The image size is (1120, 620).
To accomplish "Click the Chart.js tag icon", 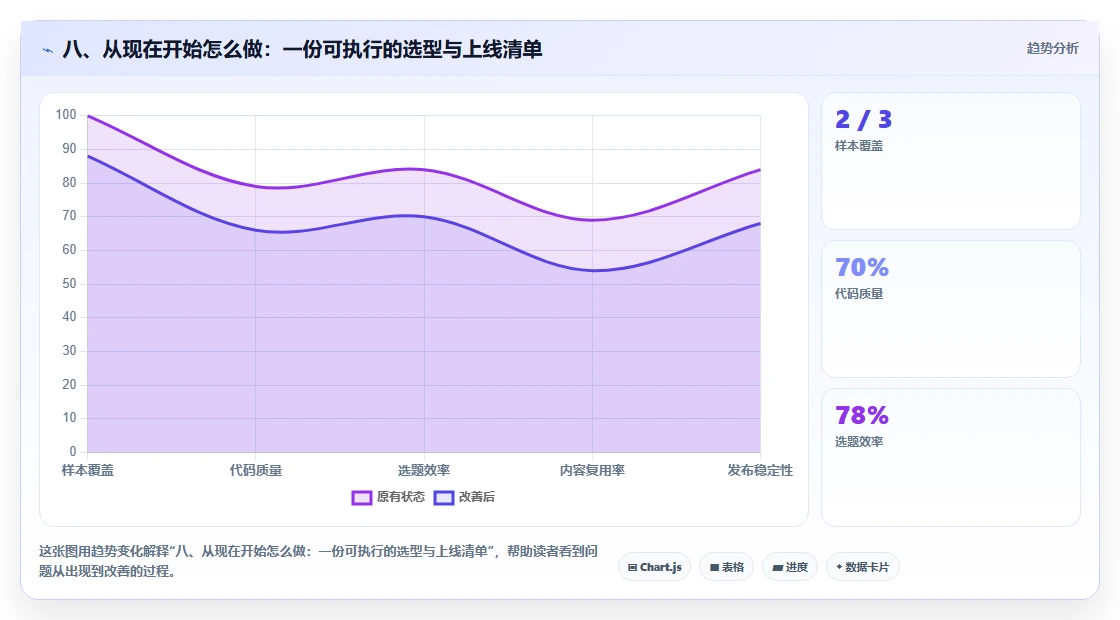I will pyautogui.click(x=632, y=568).
